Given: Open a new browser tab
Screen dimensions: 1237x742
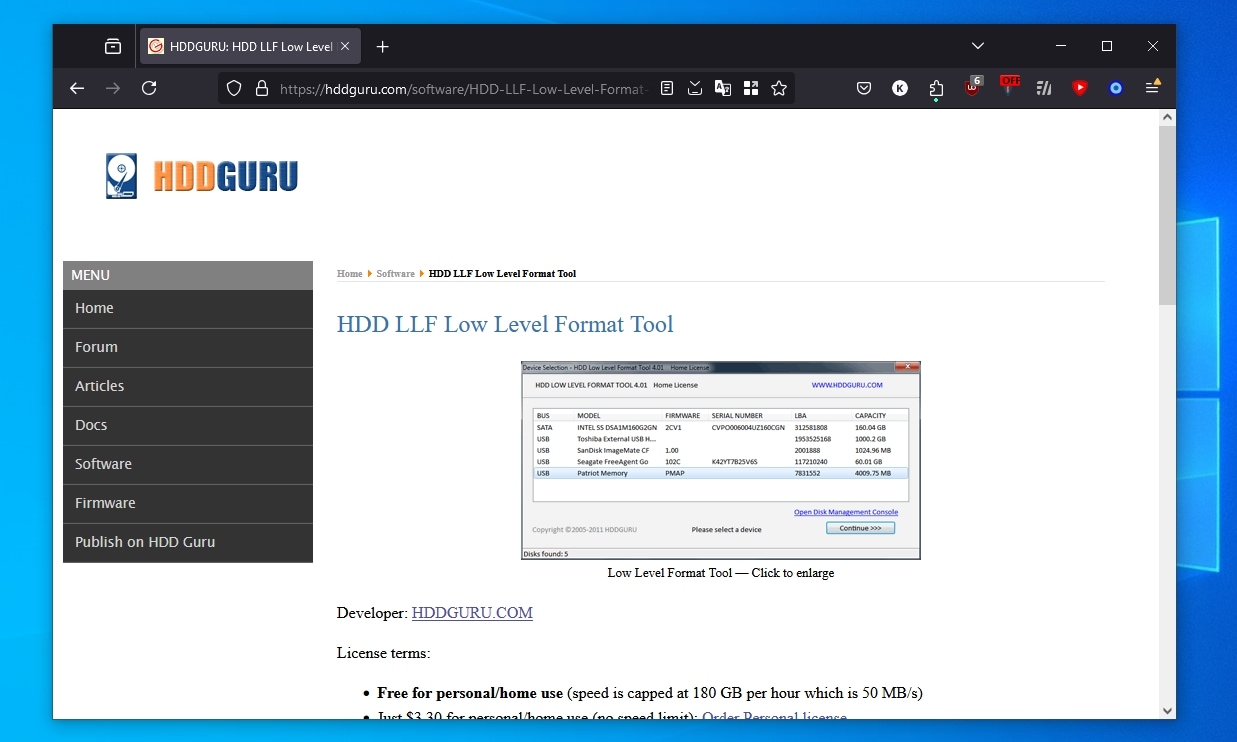Looking at the screenshot, I should (x=382, y=46).
